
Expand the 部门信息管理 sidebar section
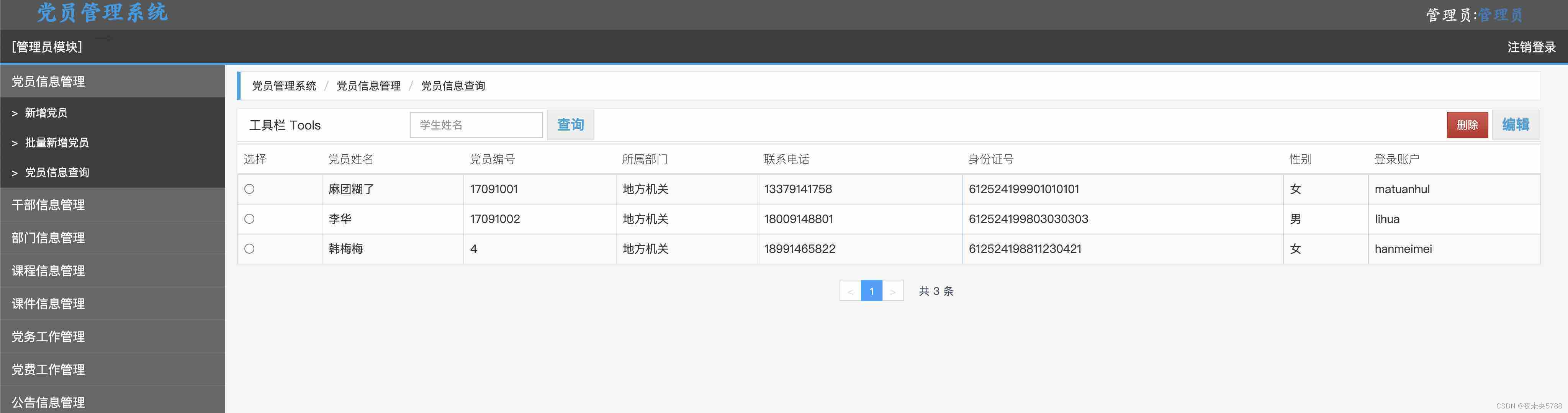point(113,238)
